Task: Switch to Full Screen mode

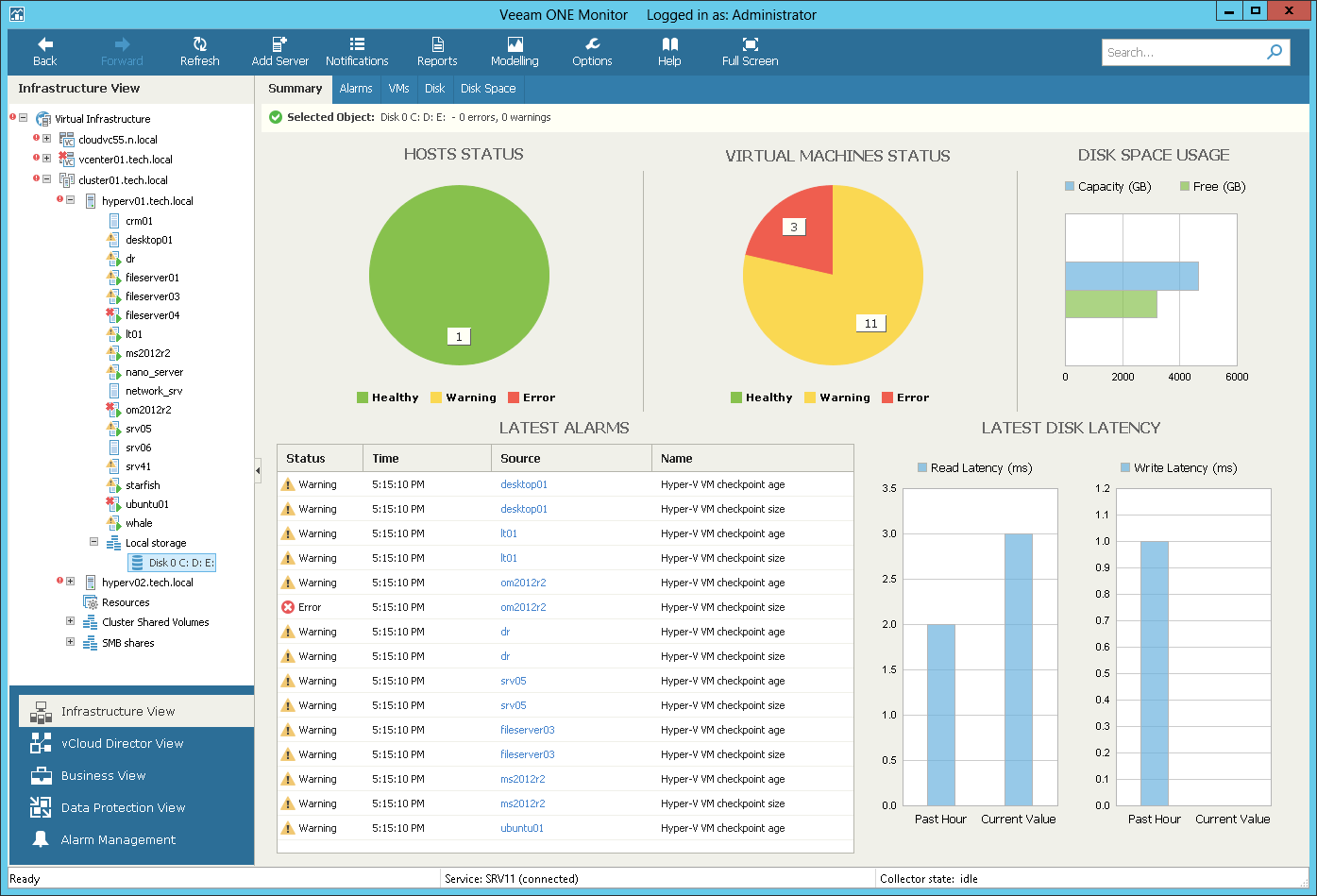Action: pos(750,52)
